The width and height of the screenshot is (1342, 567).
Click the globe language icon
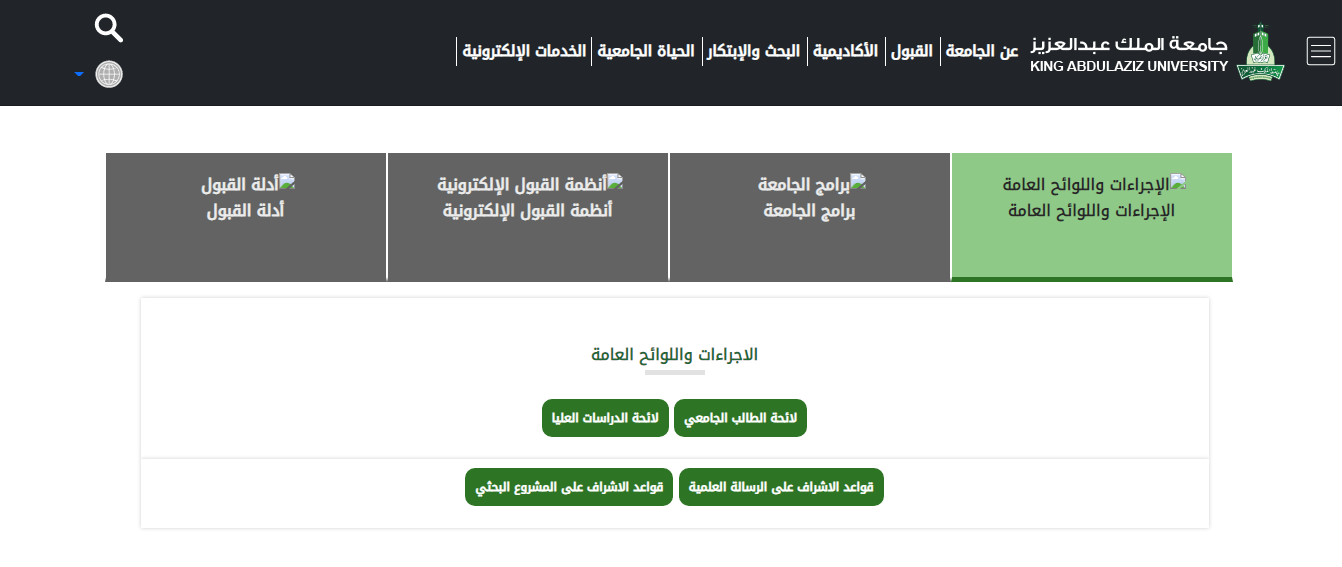[x=109, y=74]
